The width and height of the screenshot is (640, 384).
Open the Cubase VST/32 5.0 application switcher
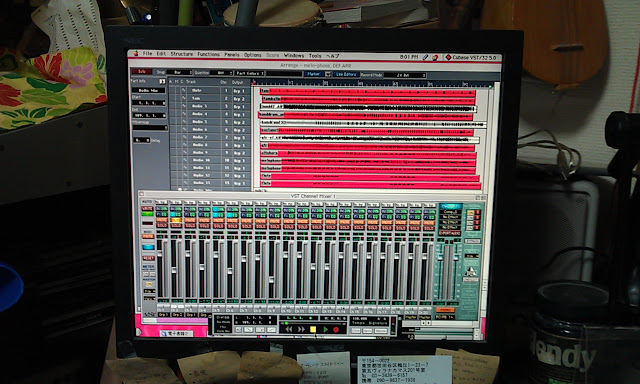471,58
